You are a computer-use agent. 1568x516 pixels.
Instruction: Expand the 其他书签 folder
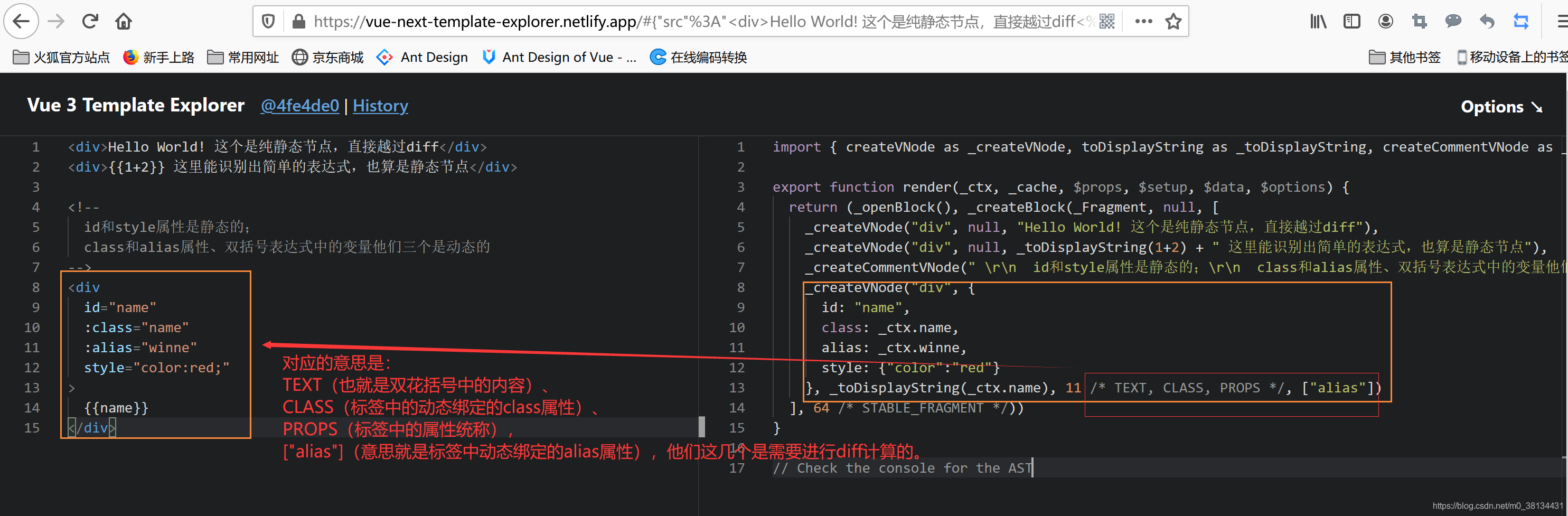click(x=1404, y=57)
